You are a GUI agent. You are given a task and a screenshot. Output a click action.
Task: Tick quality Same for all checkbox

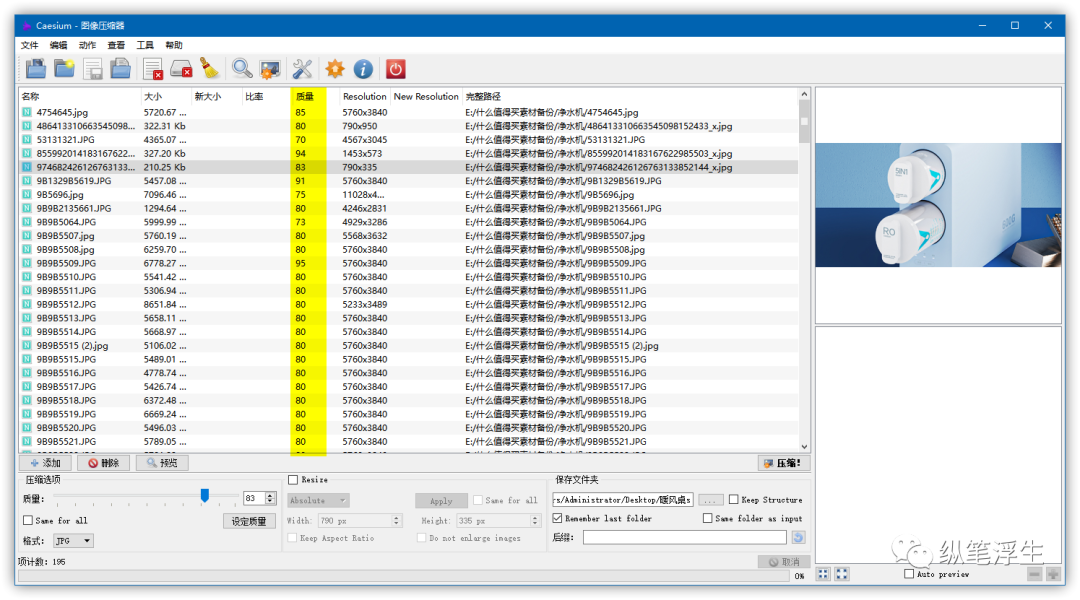[28, 520]
